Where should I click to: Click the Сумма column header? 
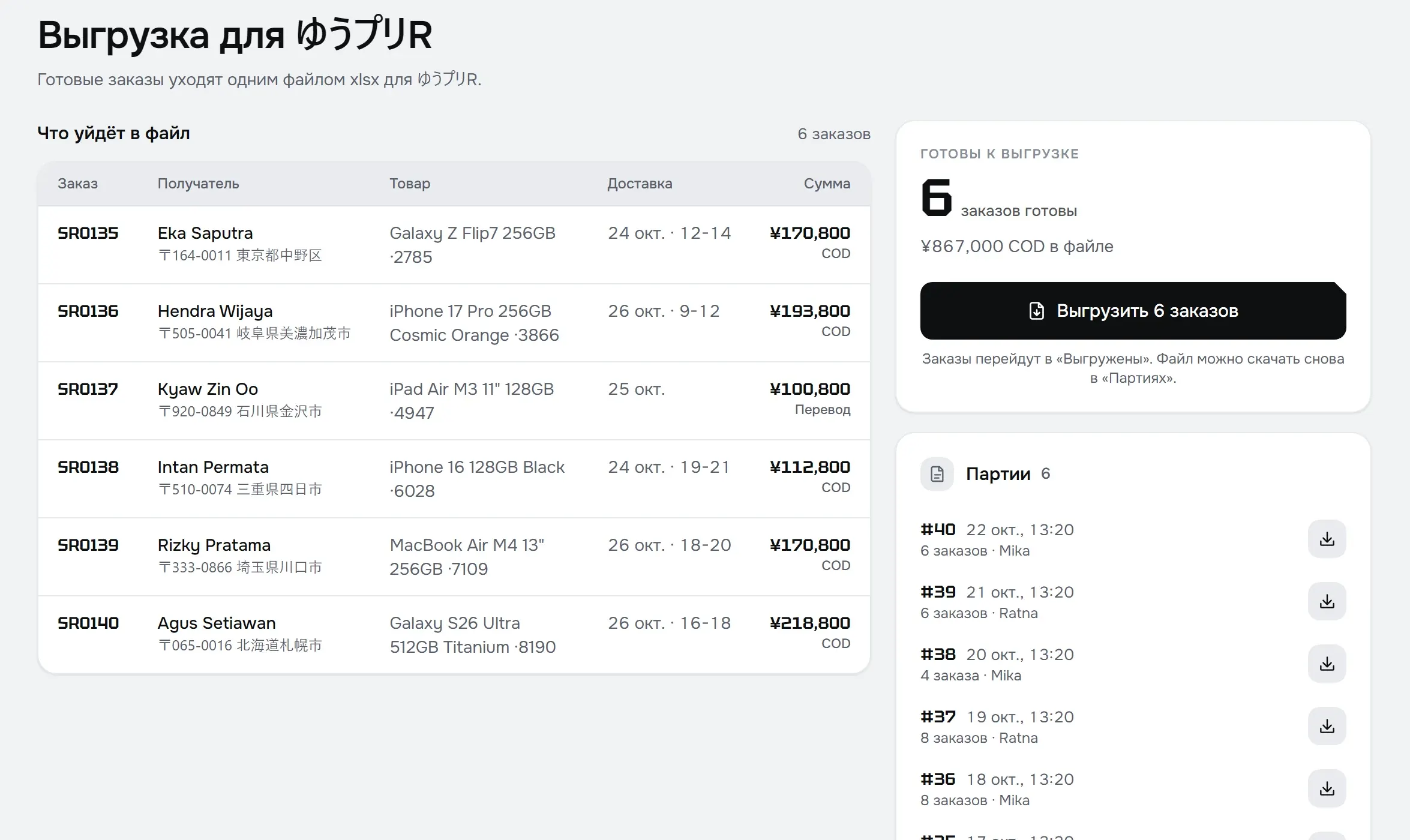pos(827,184)
